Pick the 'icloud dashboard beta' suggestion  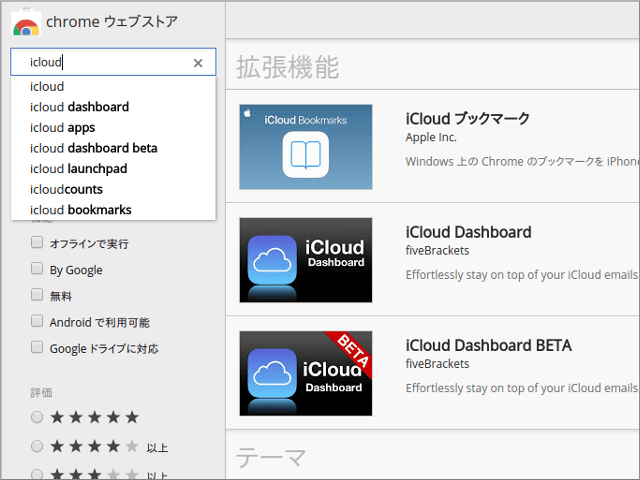pyautogui.click(x=113, y=148)
